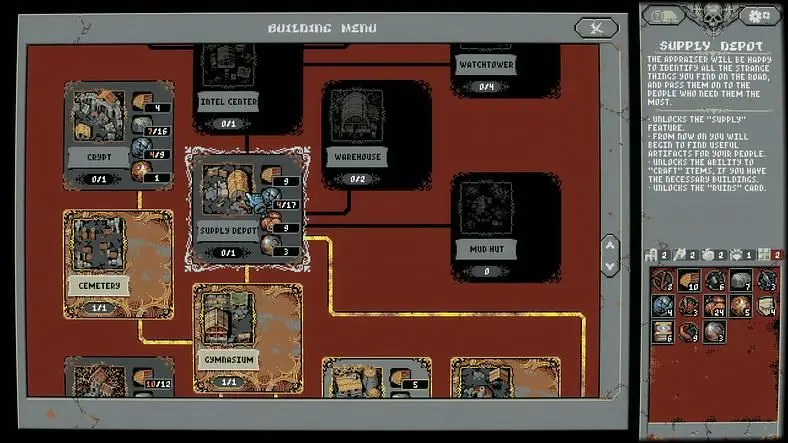Click the shiny orb resource in third row
Viewport: 788px width, 443px height.
click(715, 332)
